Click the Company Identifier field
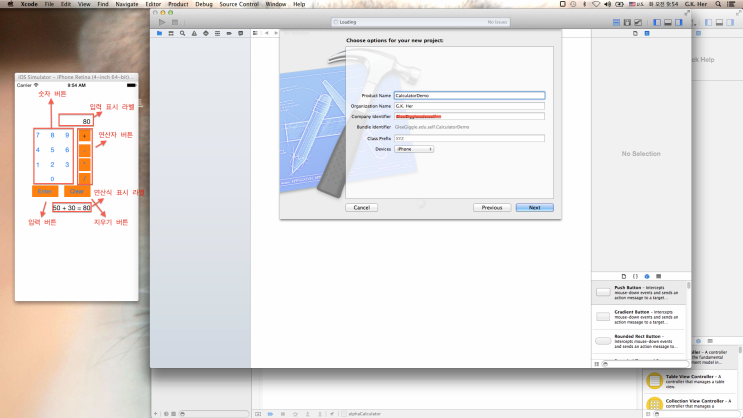Screen dimensions: 743x418 click(470, 116)
